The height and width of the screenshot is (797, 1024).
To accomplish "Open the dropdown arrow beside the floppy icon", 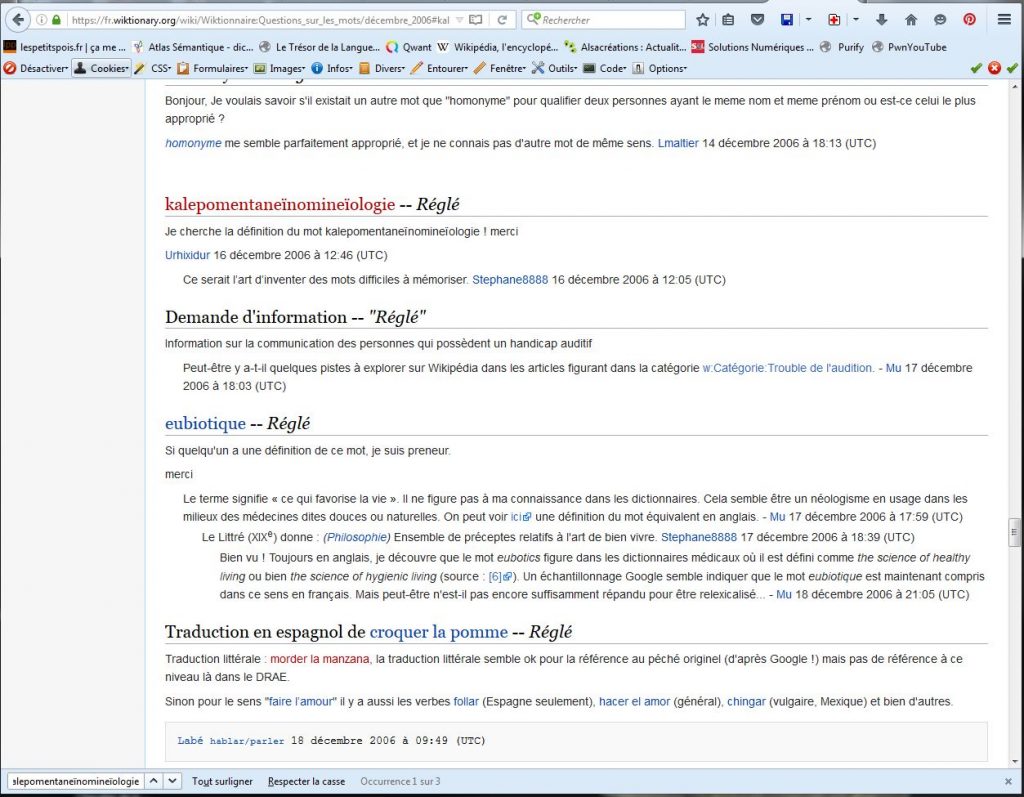I will click(808, 18).
